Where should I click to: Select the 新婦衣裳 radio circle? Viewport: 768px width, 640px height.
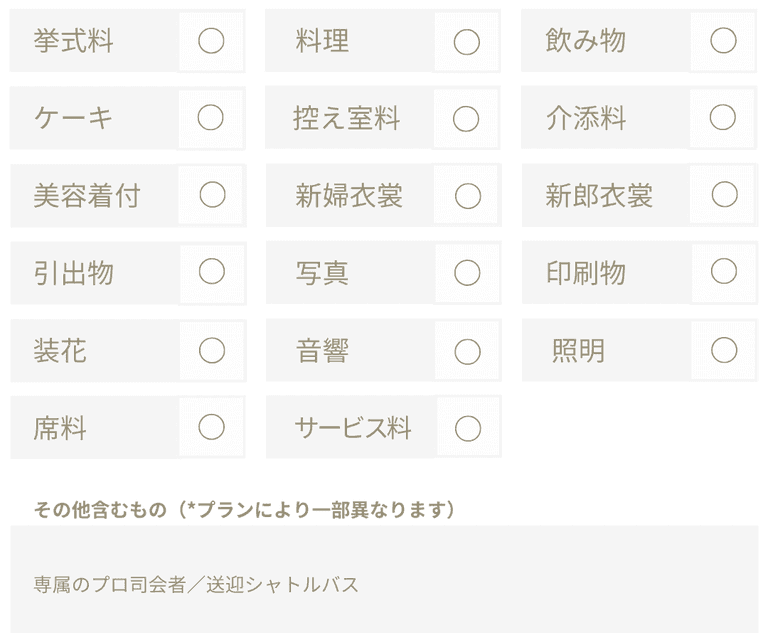click(x=468, y=196)
